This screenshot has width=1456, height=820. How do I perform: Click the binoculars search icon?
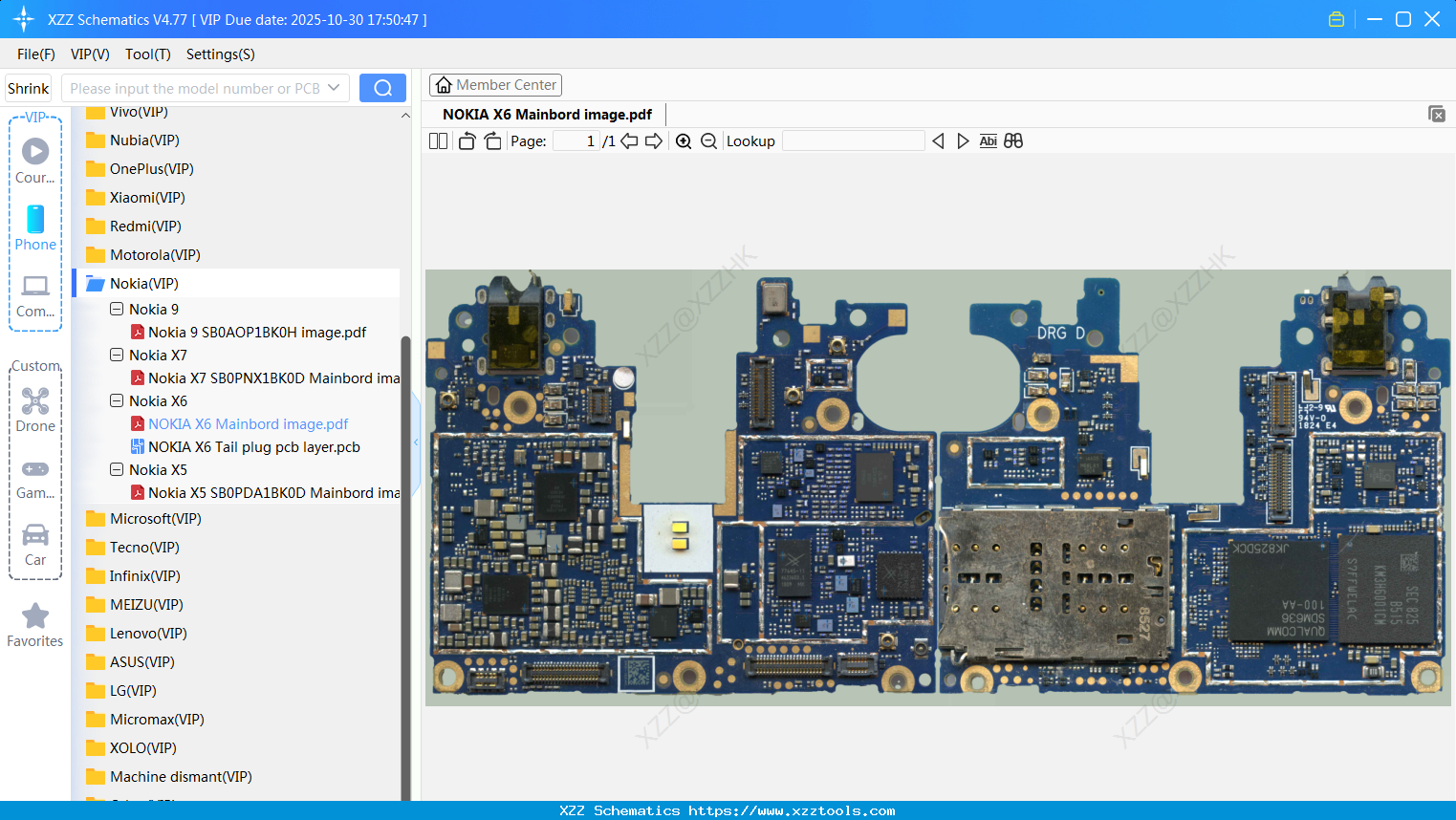pyautogui.click(x=1013, y=141)
